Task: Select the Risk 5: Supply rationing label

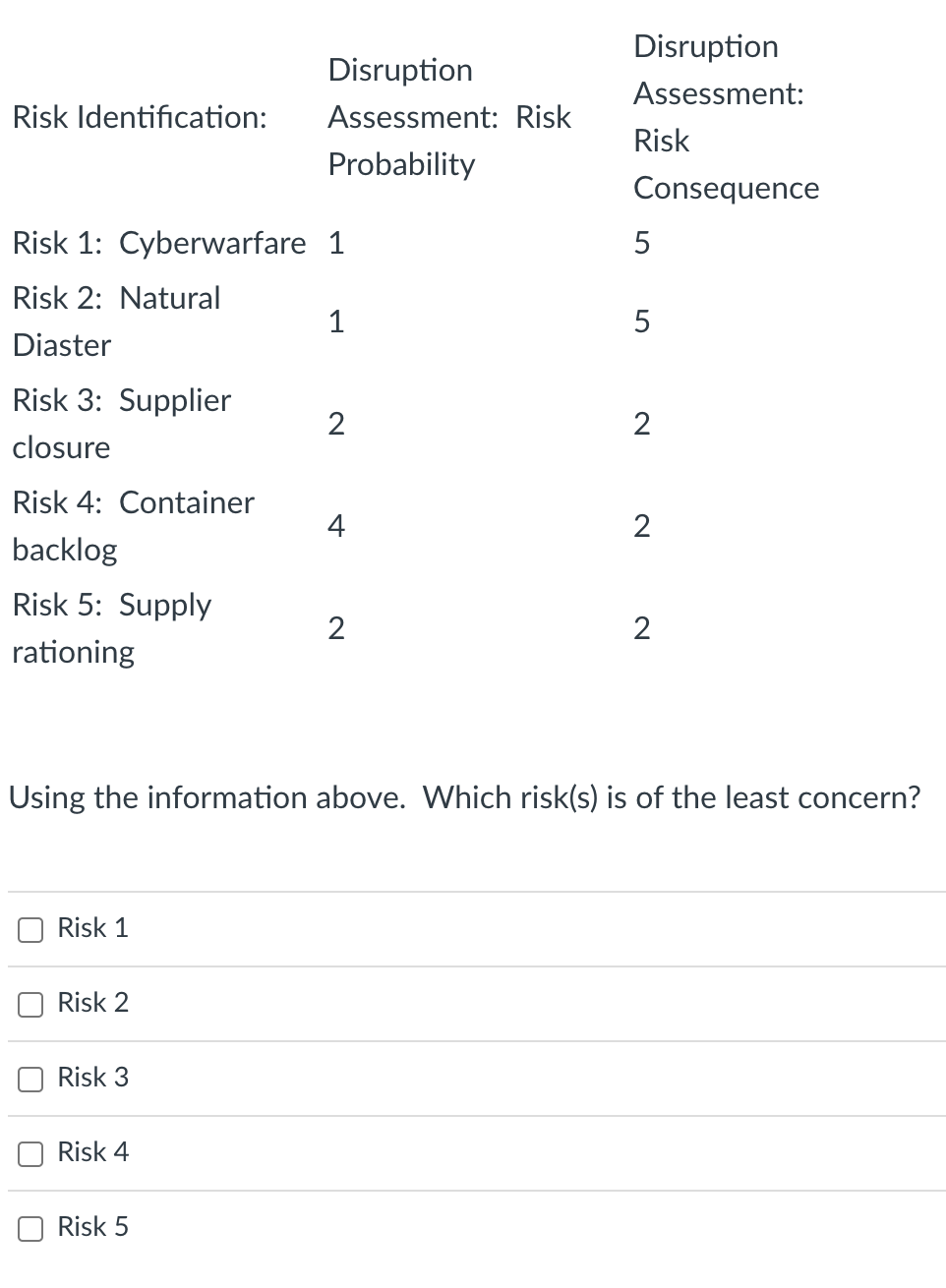Action: click(112, 628)
